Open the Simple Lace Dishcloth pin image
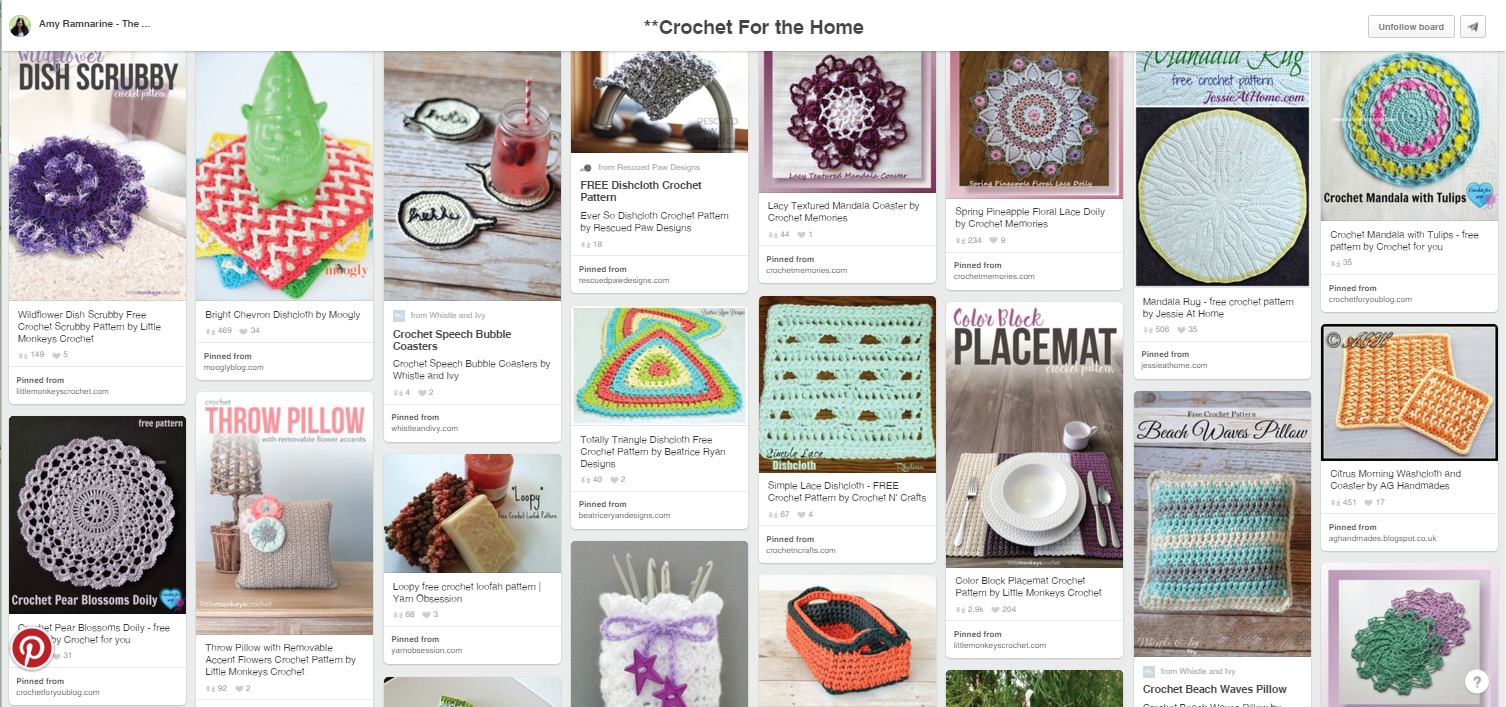 click(847, 385)
